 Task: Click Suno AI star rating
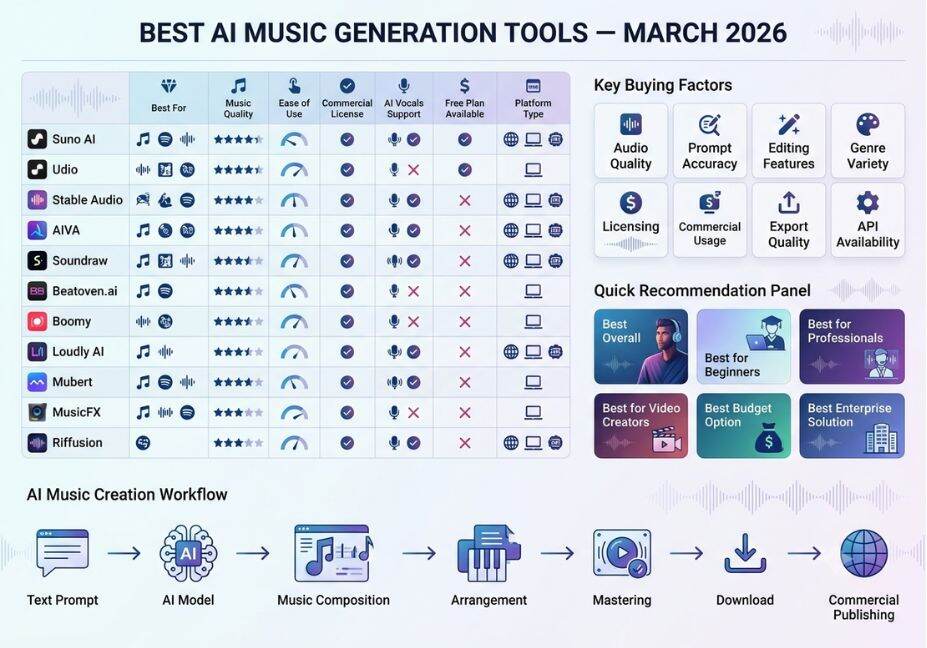[x=238, y=140]
